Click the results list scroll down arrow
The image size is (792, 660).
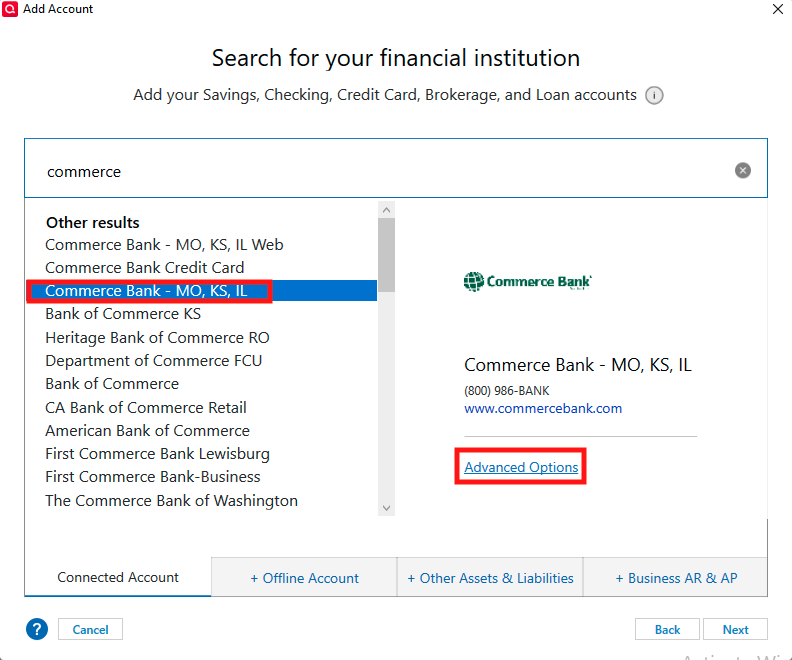[386, 508]
